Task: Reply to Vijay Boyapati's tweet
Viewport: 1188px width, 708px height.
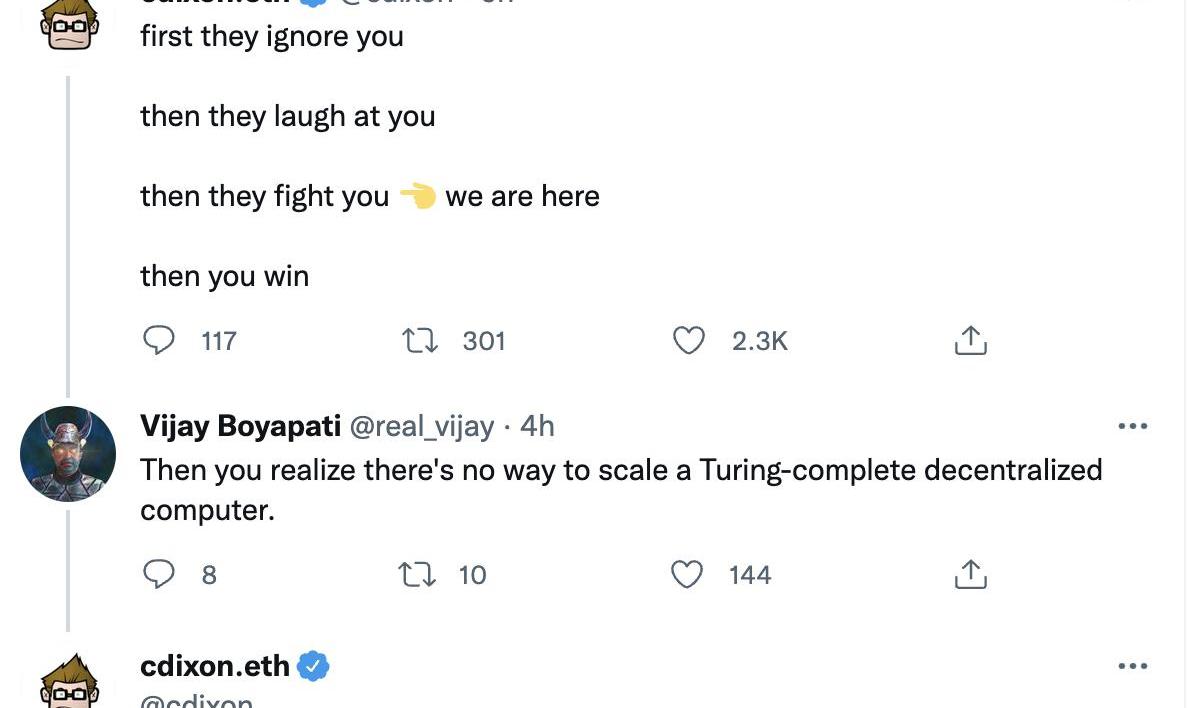Action: pos(159,574)
